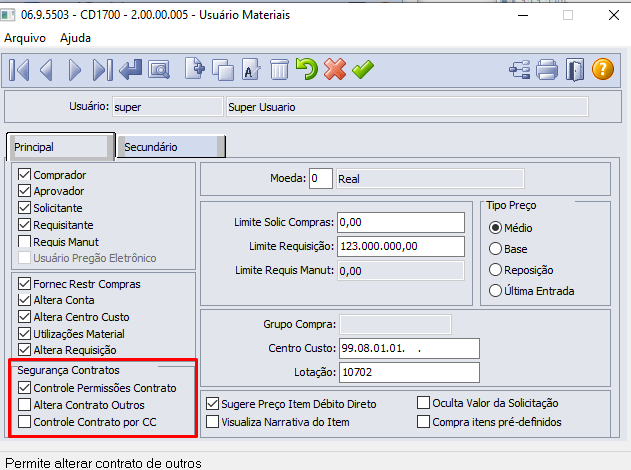
Task: Toggle the Aprovador checkbox
Action: click(x=25, y=191)
